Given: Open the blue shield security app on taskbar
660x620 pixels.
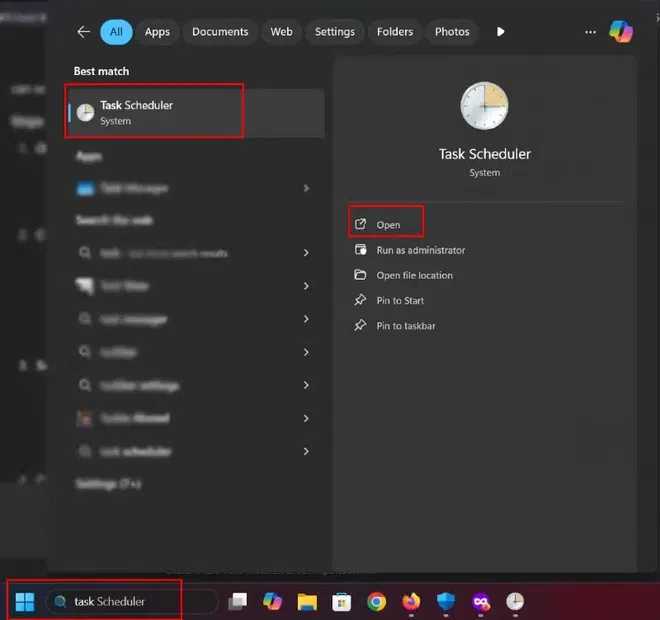Looking at the screenshot, I should [446, 601].
